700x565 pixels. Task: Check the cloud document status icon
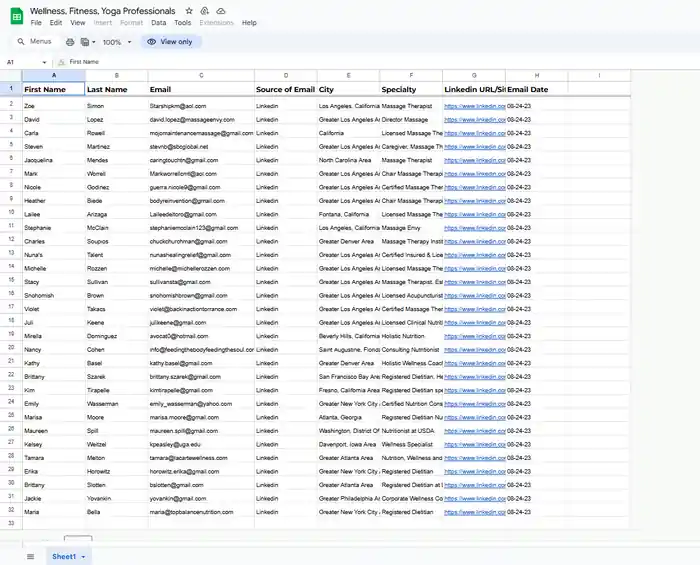[221, 11]
